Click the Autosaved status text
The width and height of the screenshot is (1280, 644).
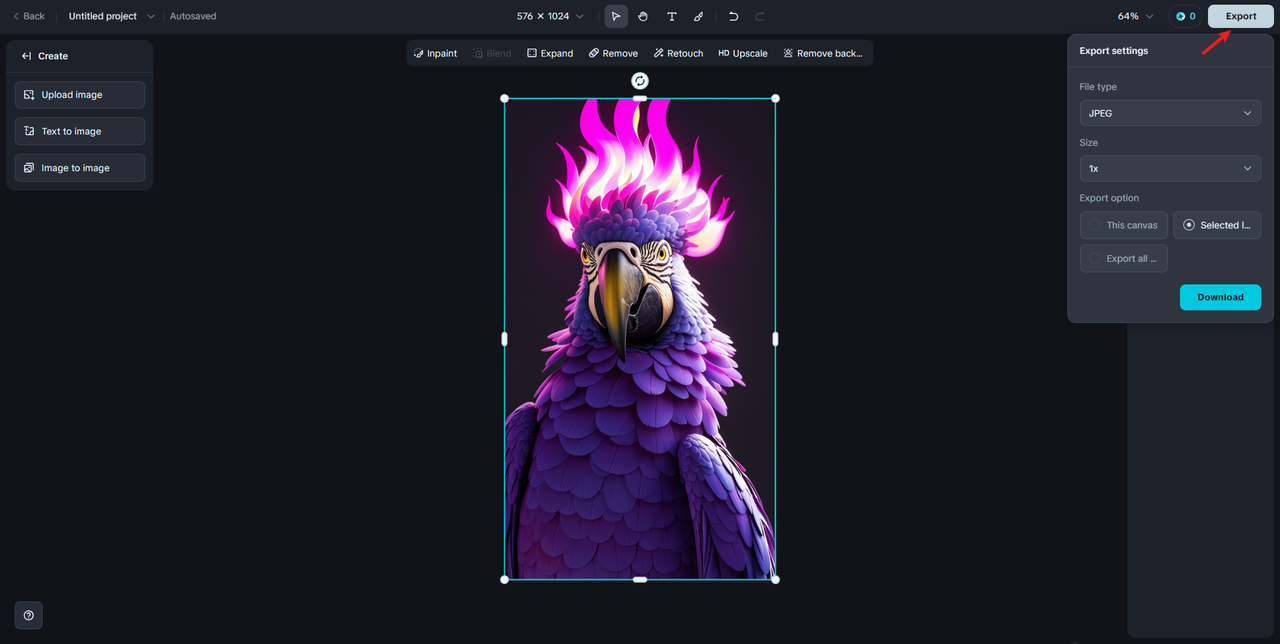[193, 16]
